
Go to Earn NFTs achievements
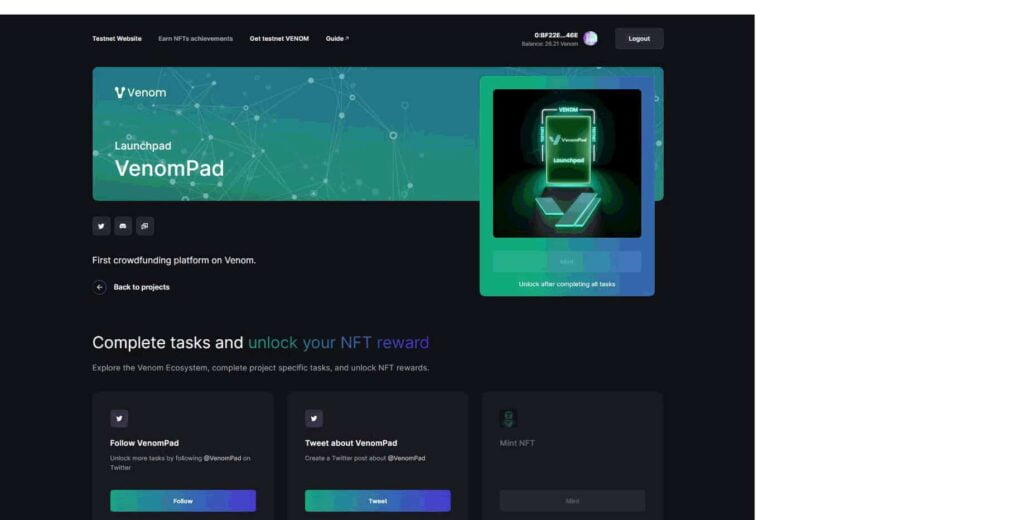coord(195,39)
